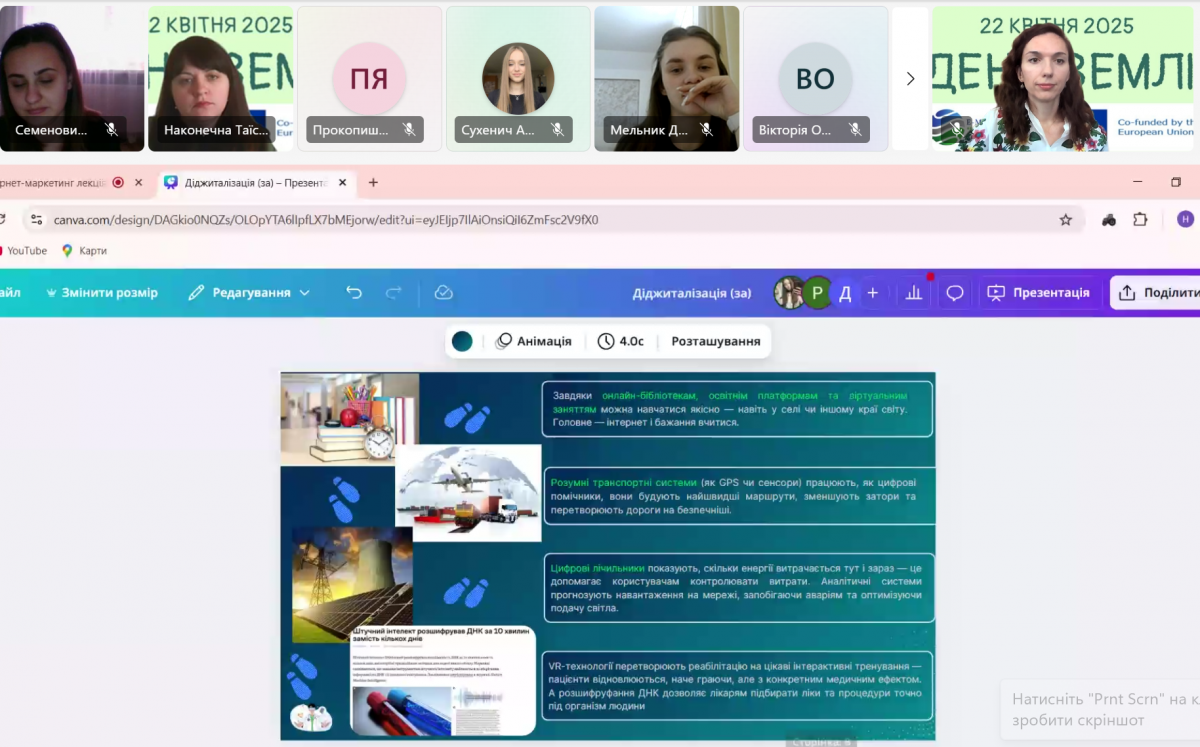
Task: Click the Prnt Scrn screenshot hint notification
Action: click(1100, 710)
